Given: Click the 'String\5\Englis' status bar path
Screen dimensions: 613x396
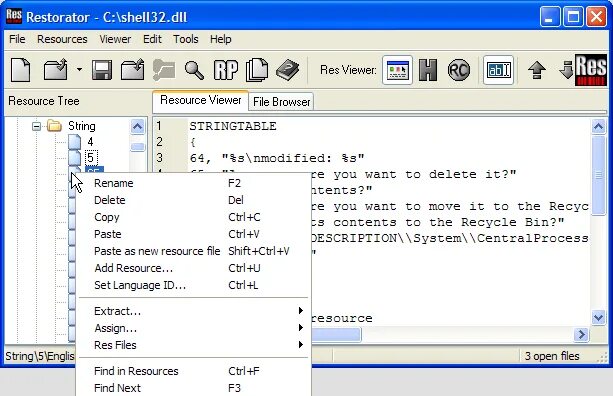Looking at the screenshot, I should click(x=40, y=356).
